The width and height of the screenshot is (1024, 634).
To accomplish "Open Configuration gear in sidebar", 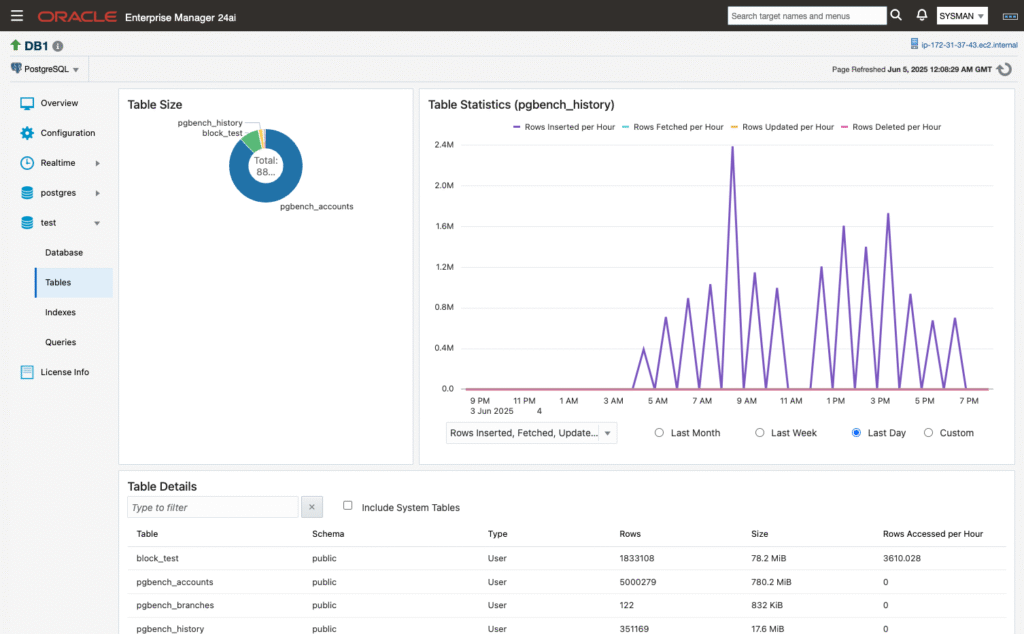I will [67, 133].
